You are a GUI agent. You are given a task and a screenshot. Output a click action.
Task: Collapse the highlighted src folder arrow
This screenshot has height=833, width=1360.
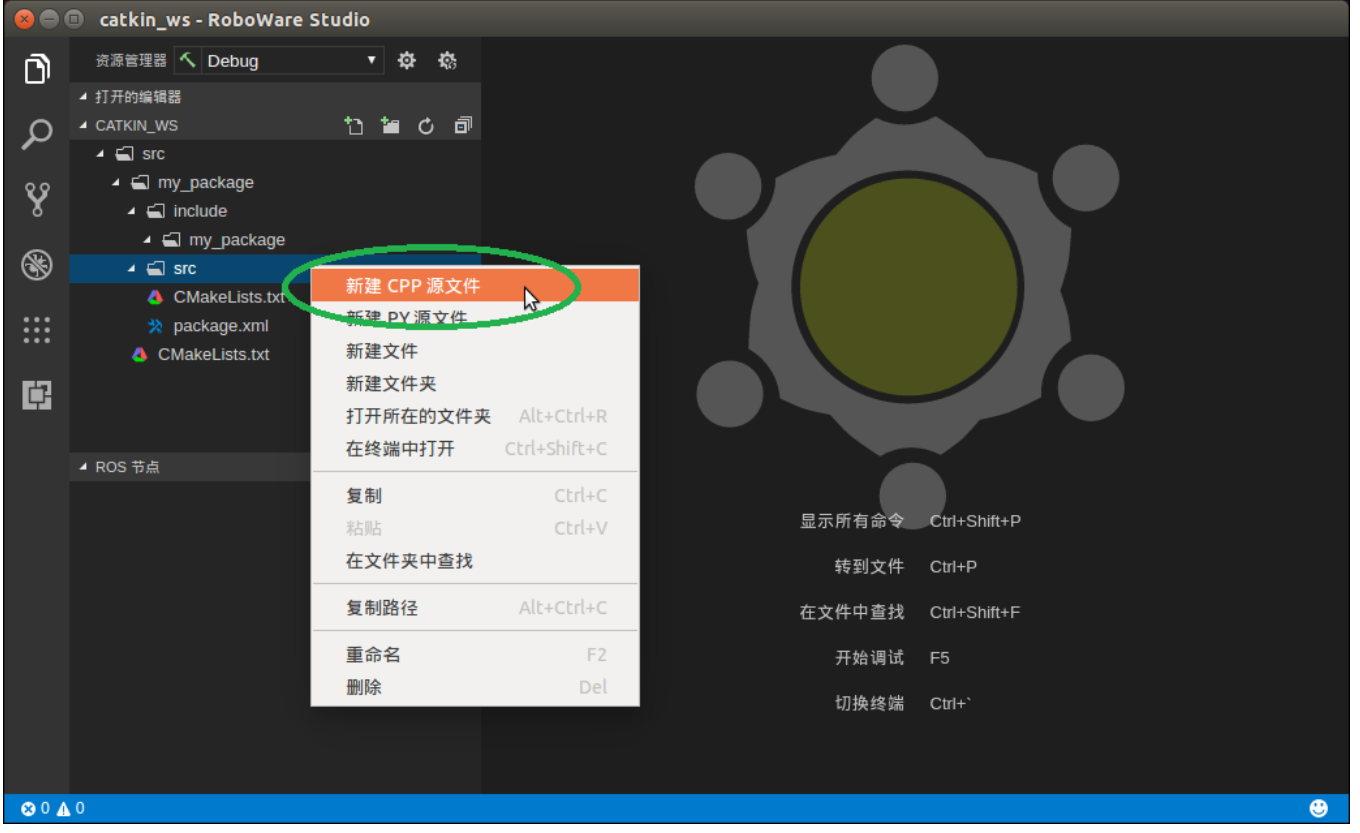click(131, 268)
